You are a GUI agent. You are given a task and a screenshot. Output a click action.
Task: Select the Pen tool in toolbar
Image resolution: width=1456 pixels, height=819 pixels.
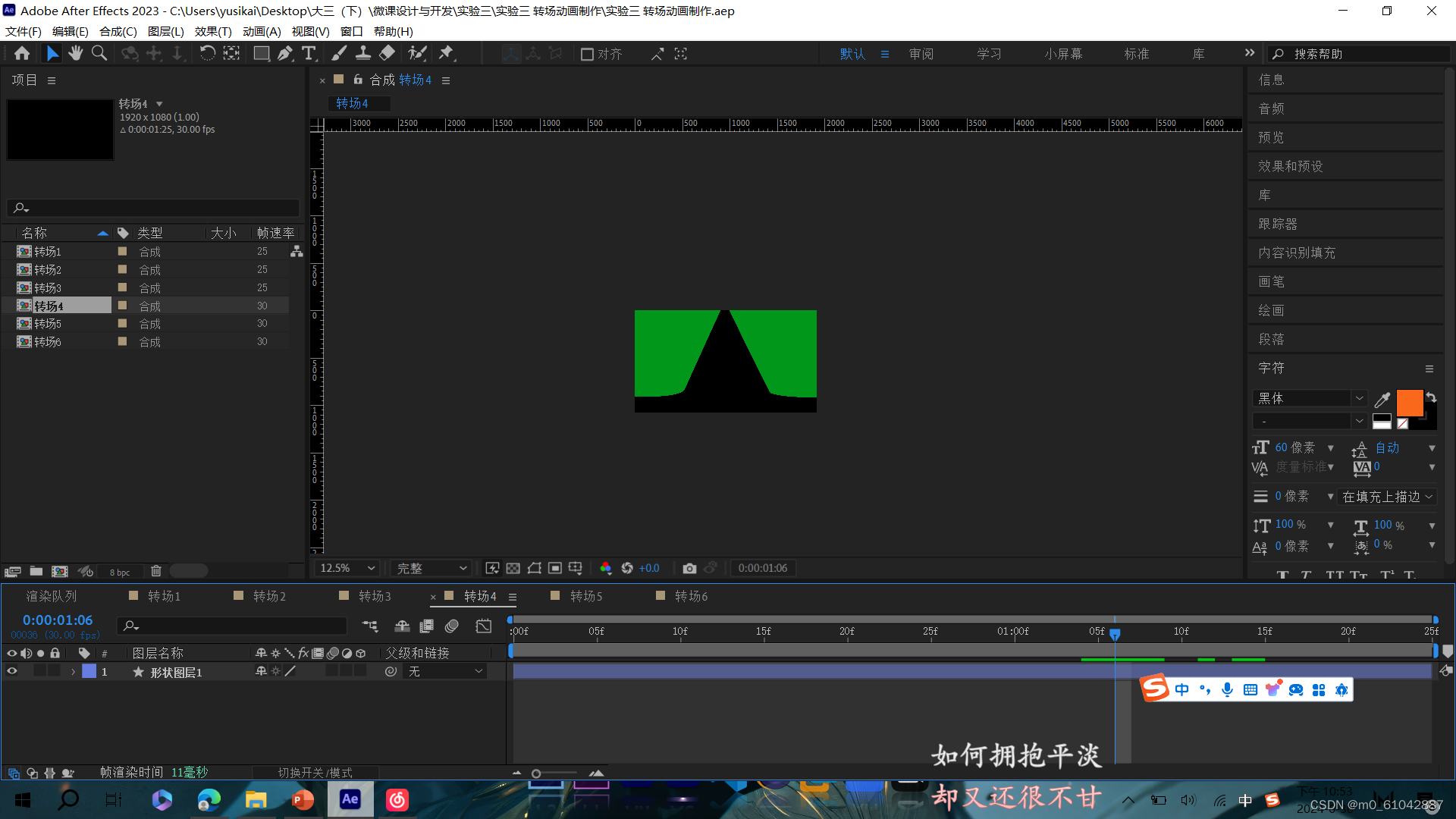(x=285, y=54)
